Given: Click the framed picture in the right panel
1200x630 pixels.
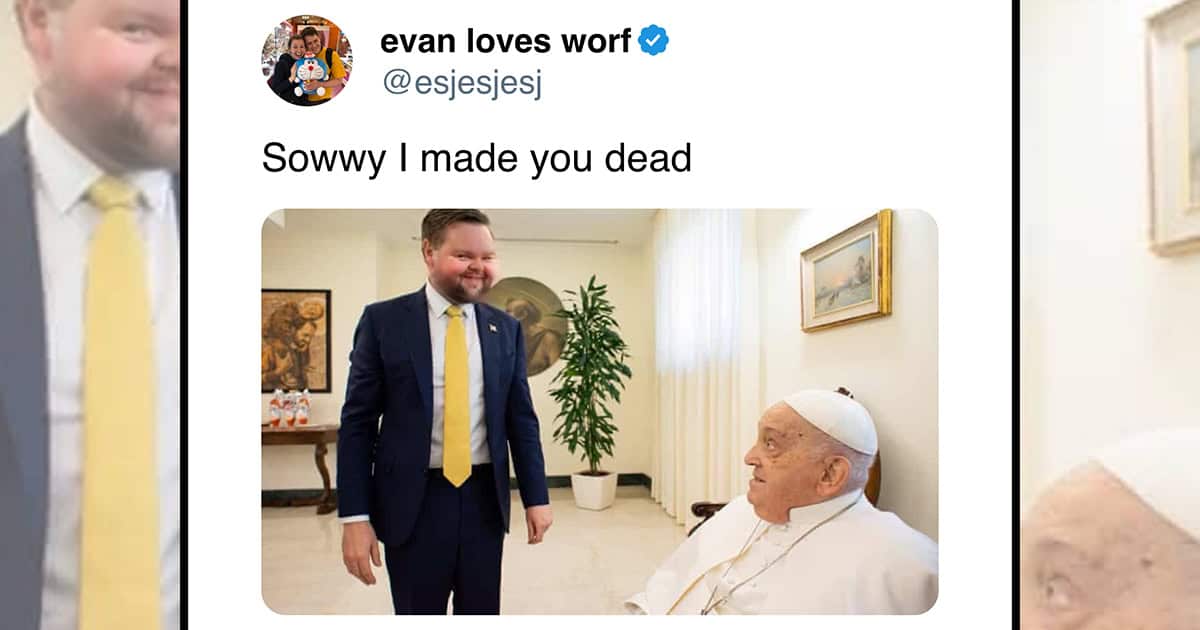Looking at the screenshot, I should click(x=1174, y=125).
